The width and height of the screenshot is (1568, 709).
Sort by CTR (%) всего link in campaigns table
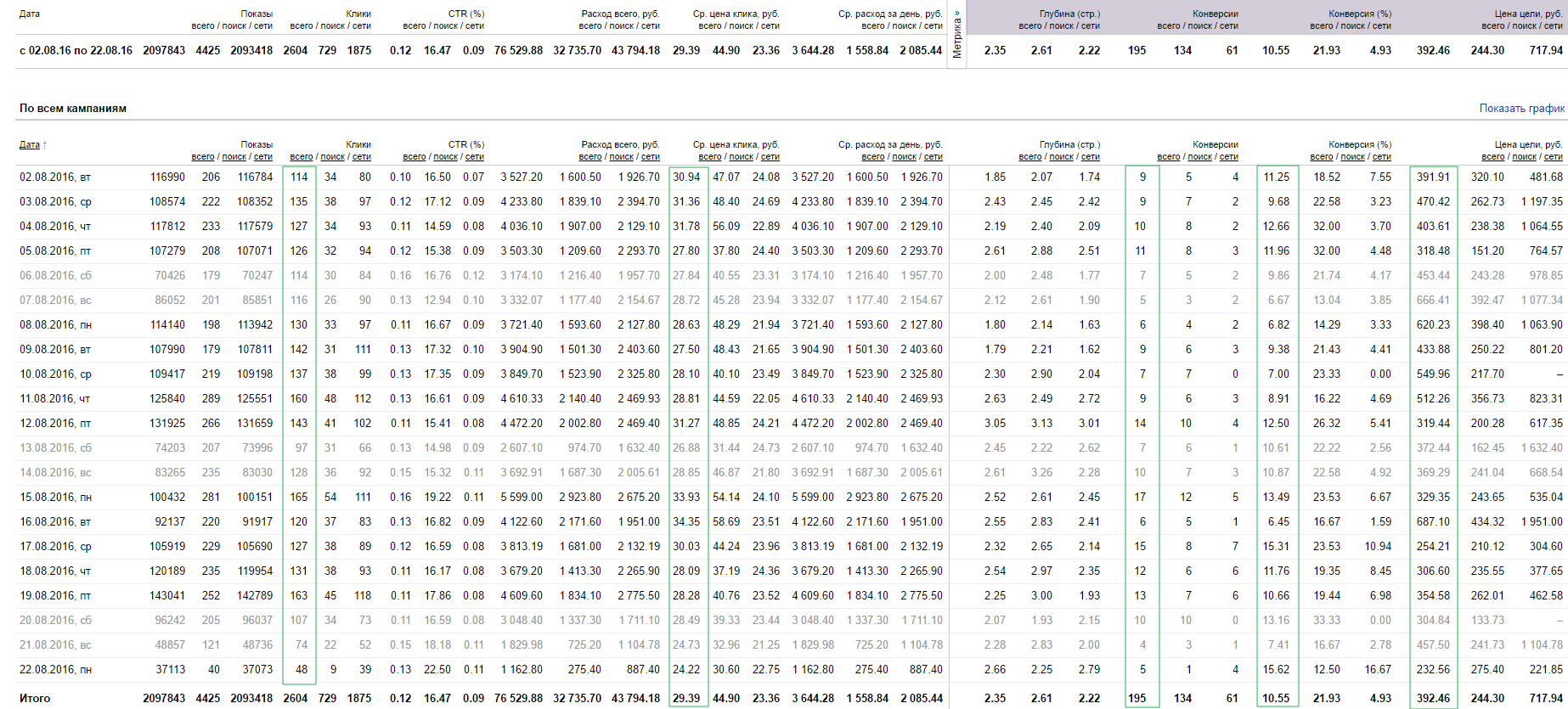tap(415, 157)
